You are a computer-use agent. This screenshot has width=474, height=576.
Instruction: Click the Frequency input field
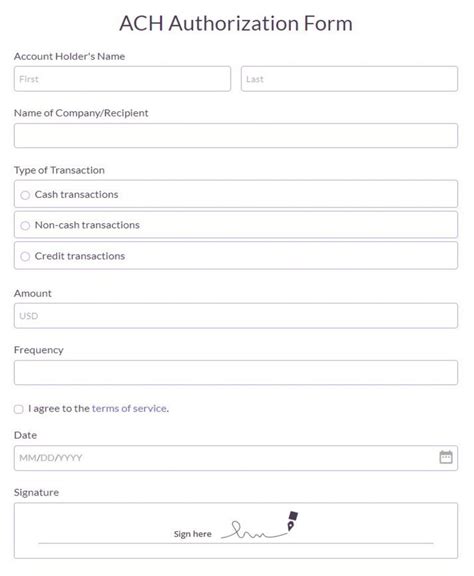point(236,372)
